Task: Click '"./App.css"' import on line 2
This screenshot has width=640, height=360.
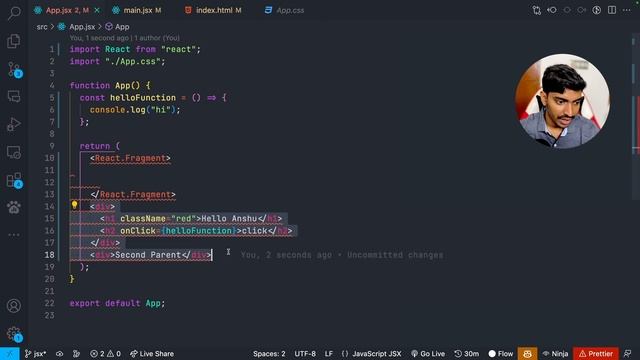Action: tap(133, 62)
